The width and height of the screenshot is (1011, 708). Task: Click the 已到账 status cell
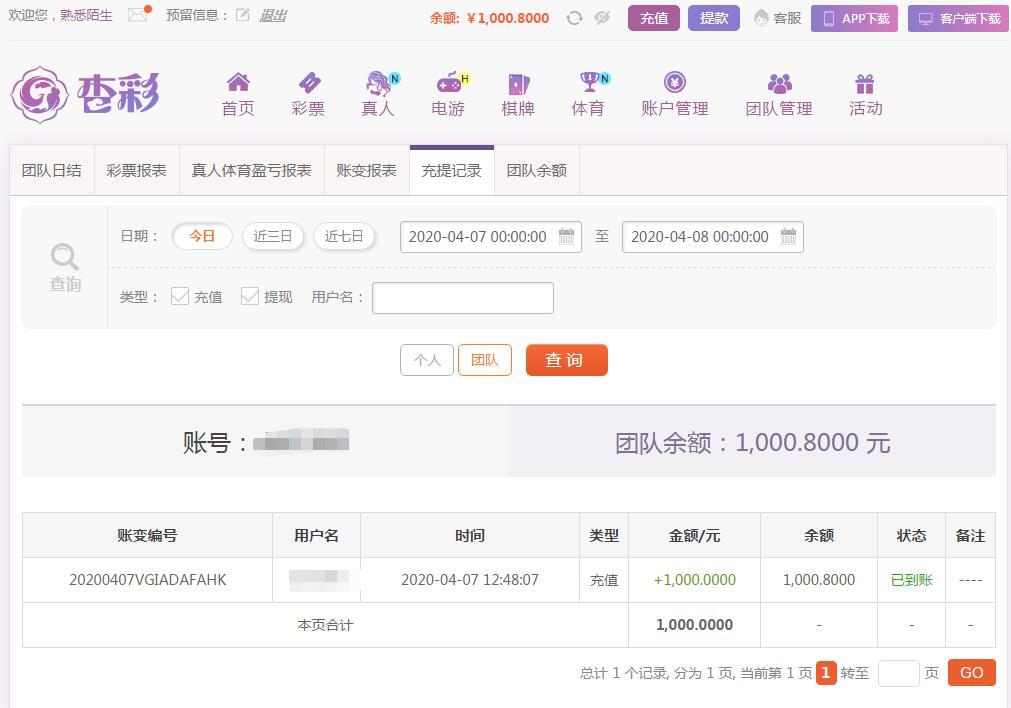911,580
